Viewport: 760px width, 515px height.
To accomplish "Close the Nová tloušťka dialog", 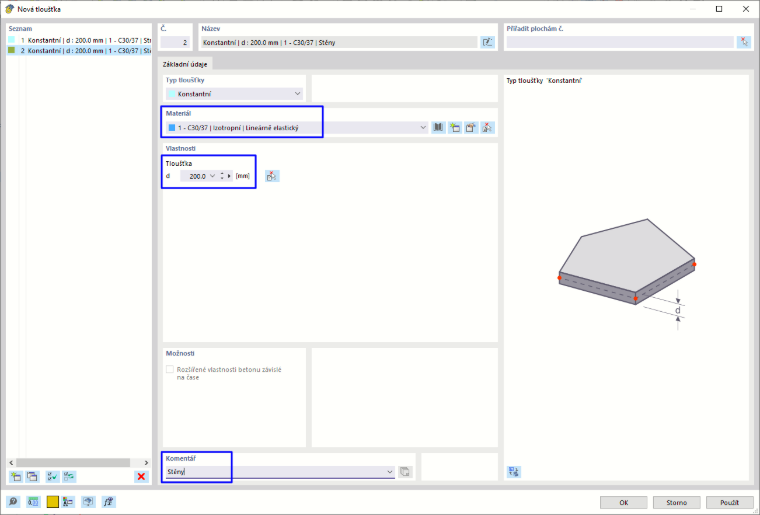I will point(745,9).
